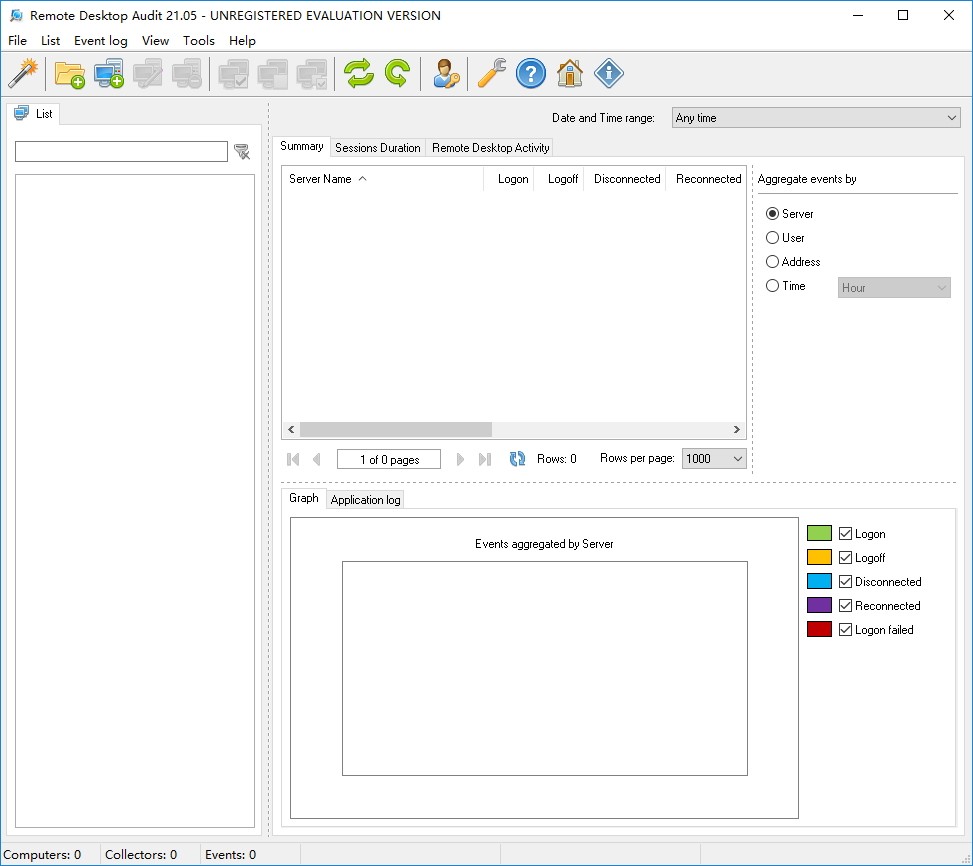Open settings with the wrench icon

491,74
